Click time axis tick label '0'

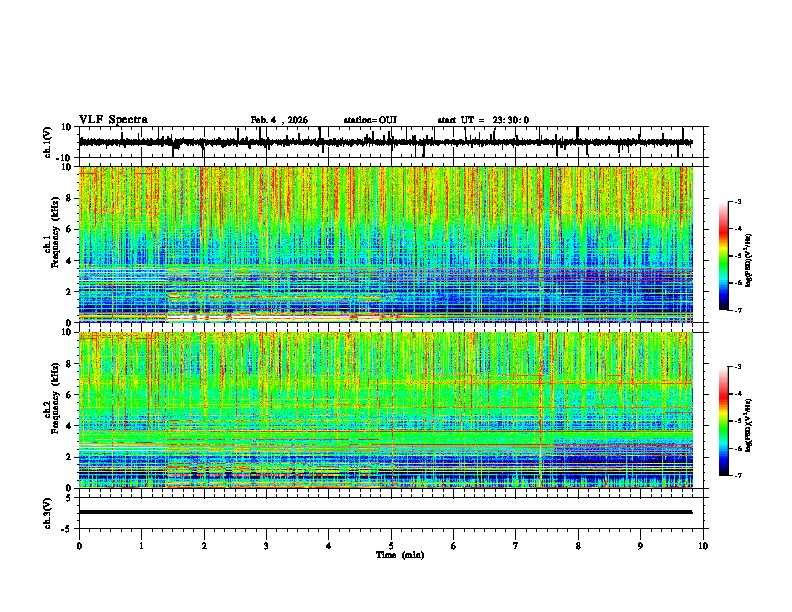point(79,546)
